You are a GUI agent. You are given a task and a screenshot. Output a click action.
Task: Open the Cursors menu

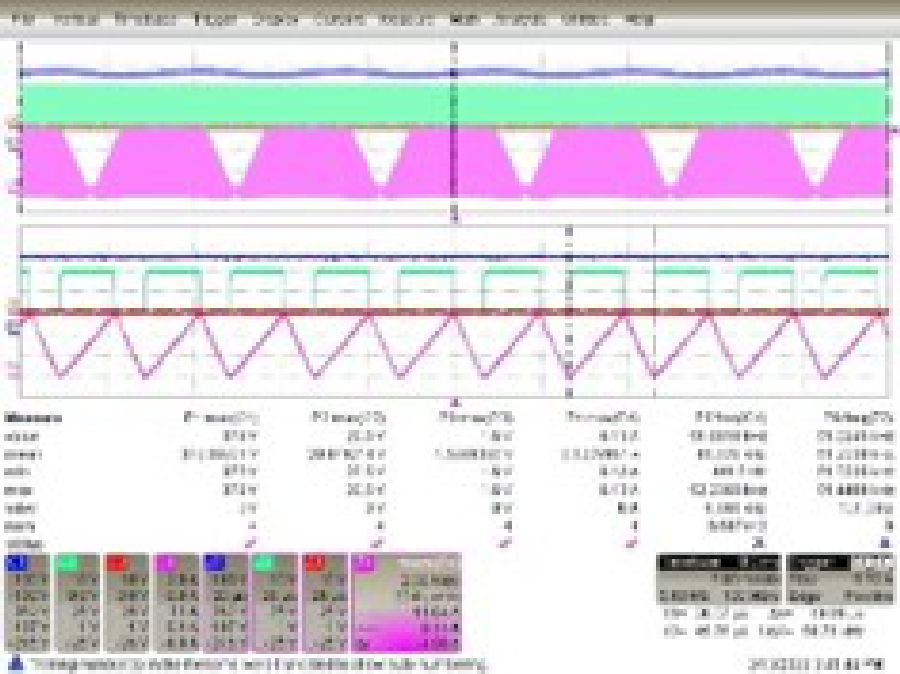337,19
